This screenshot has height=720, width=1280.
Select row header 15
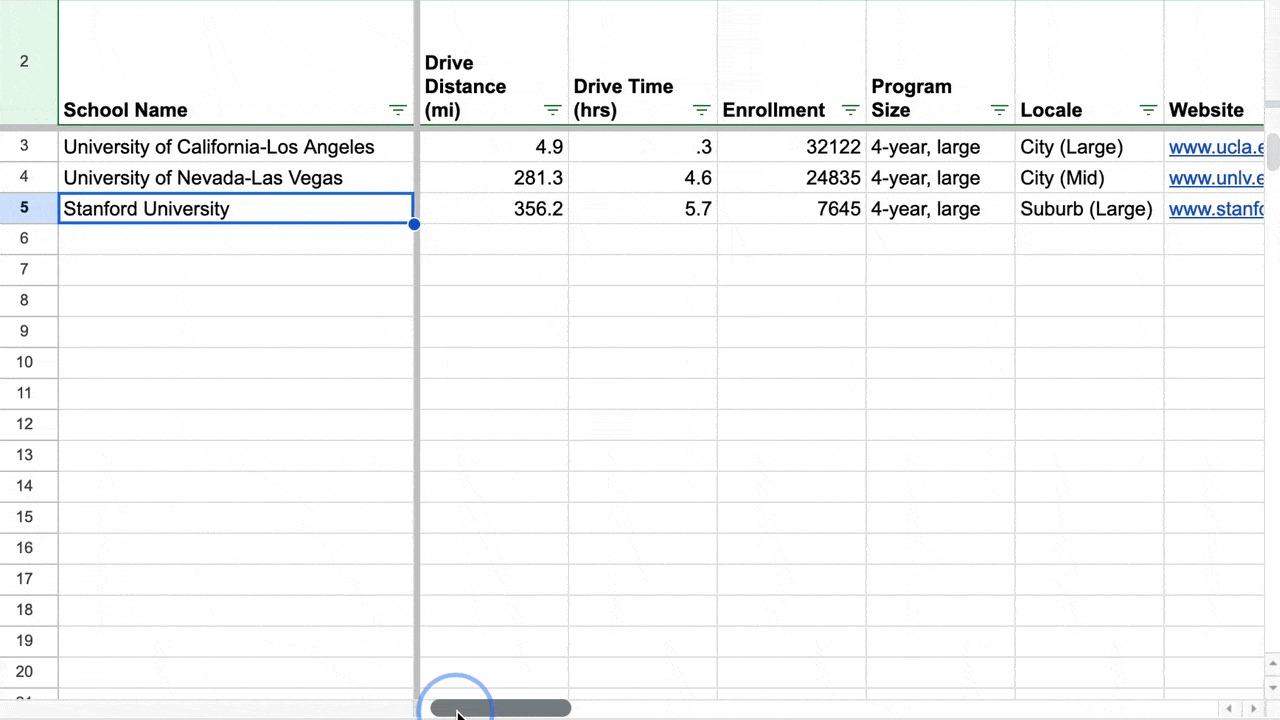[29, 517]
